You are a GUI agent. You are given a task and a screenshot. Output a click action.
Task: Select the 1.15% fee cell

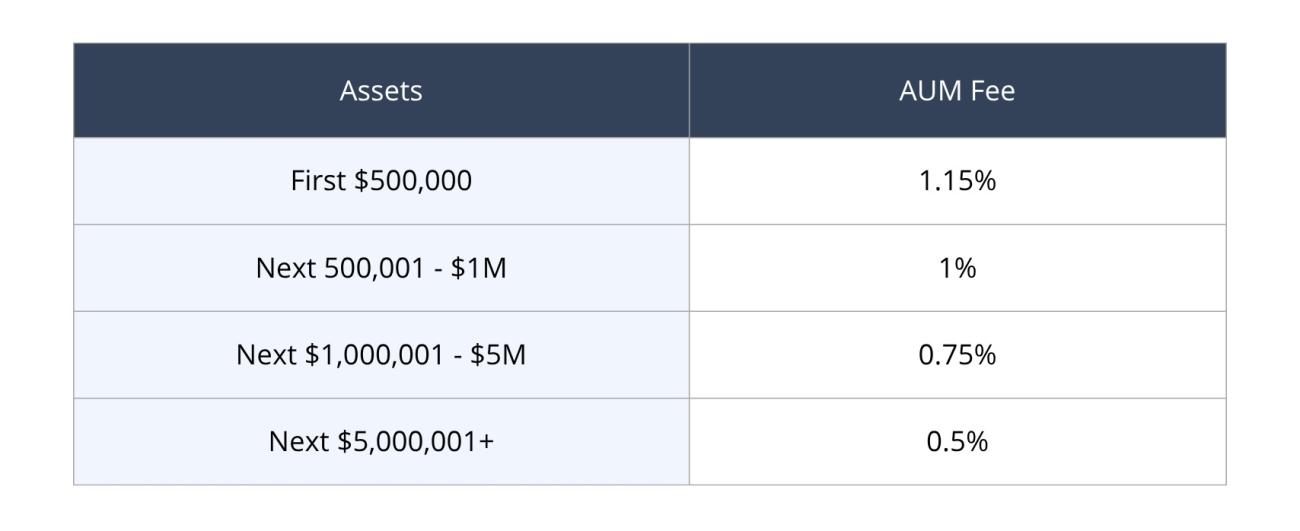(957, 181)
